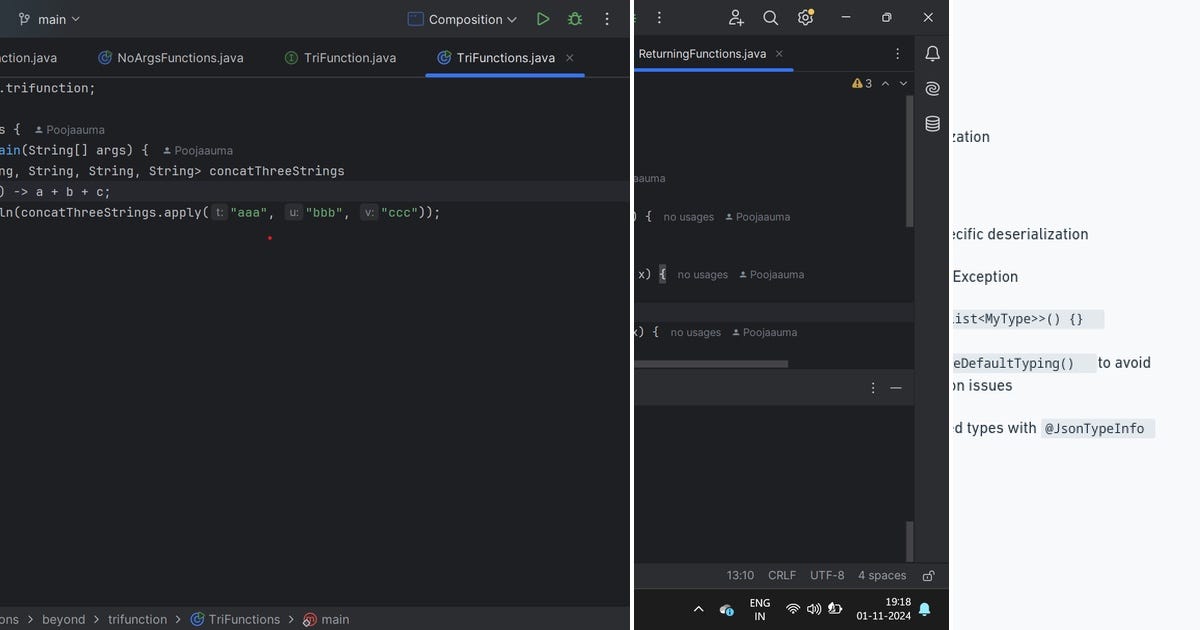Image resolution: width=1200 pixels, height=630 pixels.
Task: Open more options three-dots left of Code With Me
Action: (657, 17)
